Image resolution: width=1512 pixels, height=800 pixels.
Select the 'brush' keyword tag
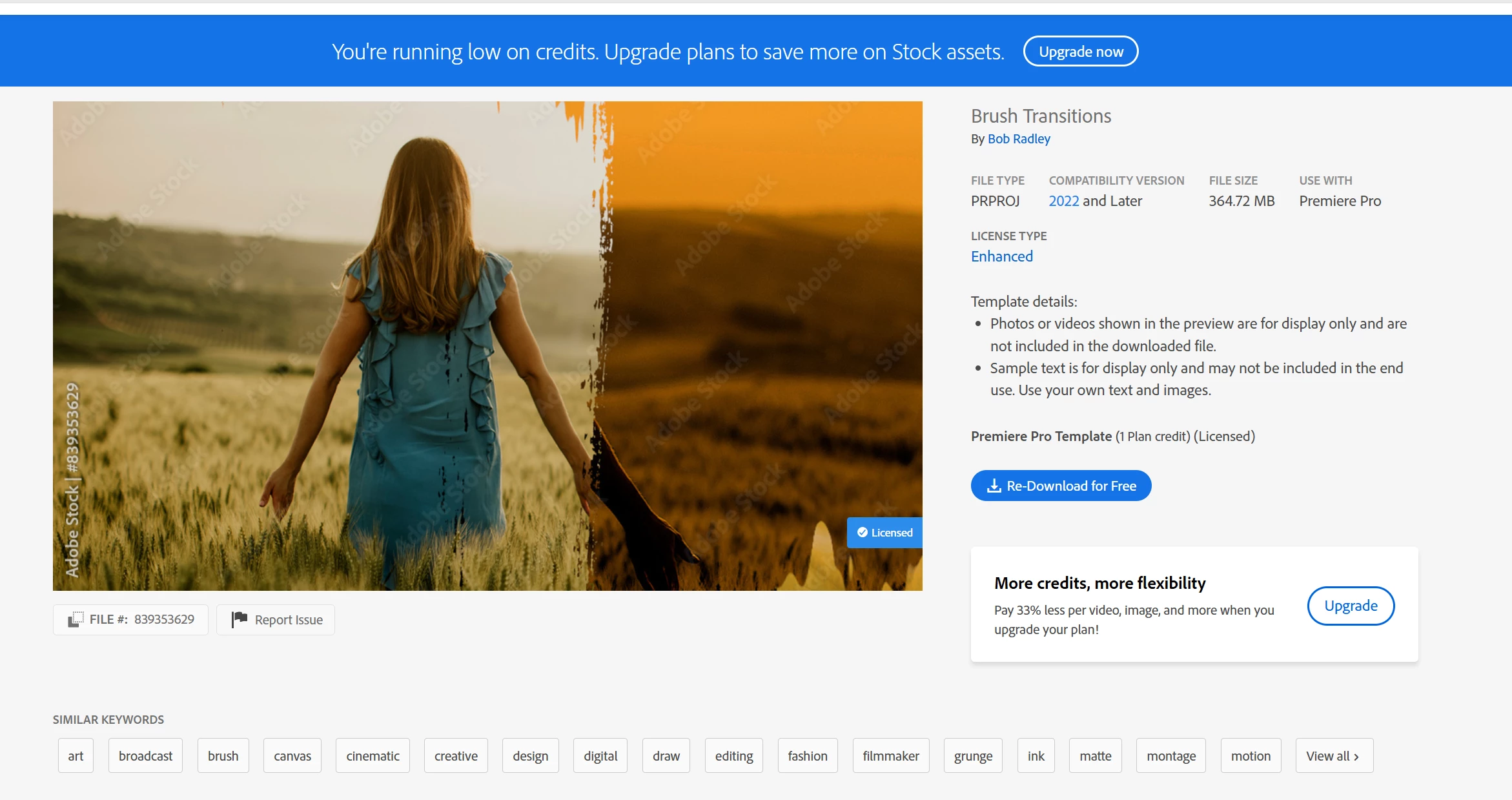coord(223,756)
